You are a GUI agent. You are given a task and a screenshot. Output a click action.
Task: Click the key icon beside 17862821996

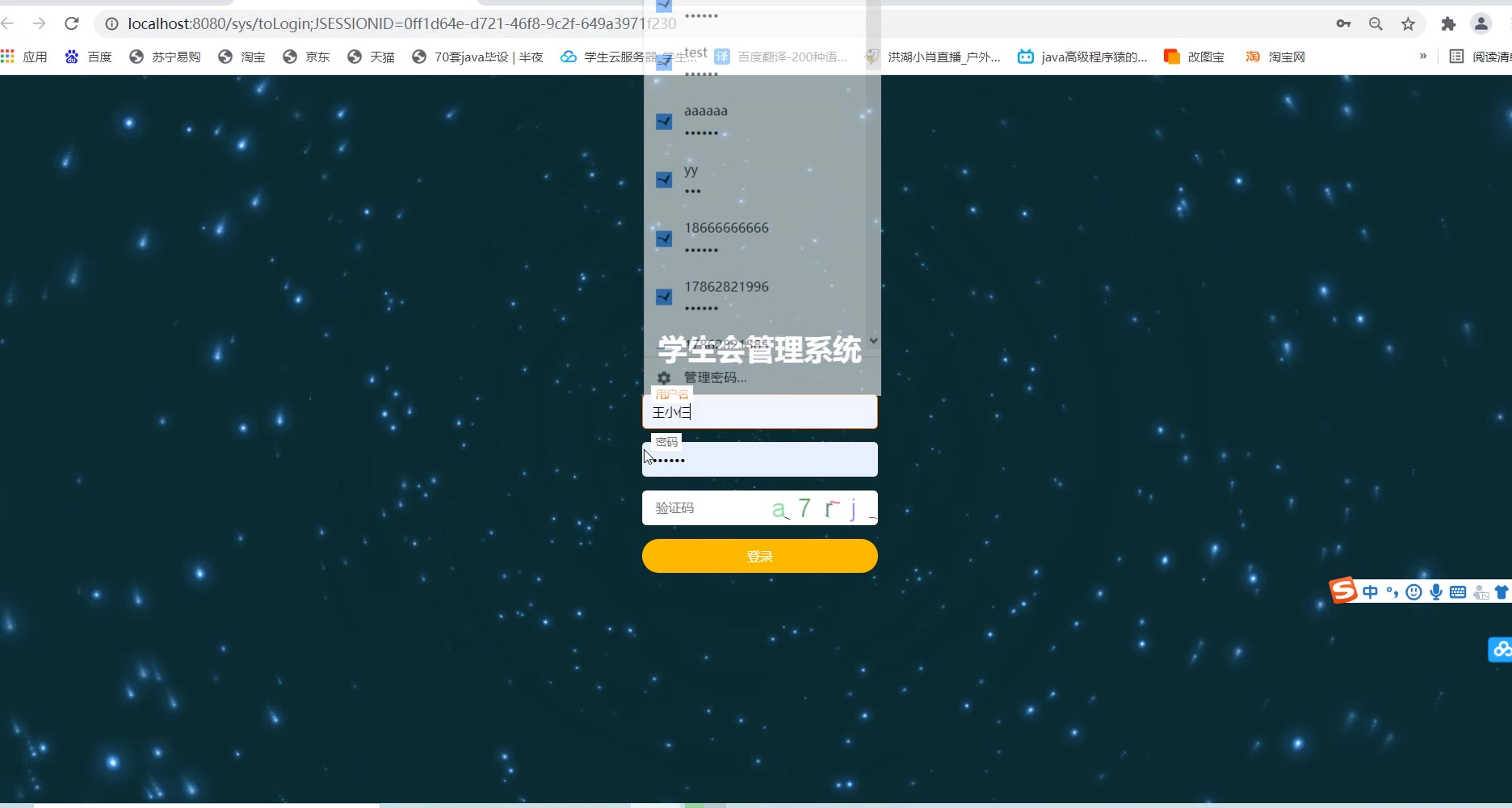click(x=664, y=297)
